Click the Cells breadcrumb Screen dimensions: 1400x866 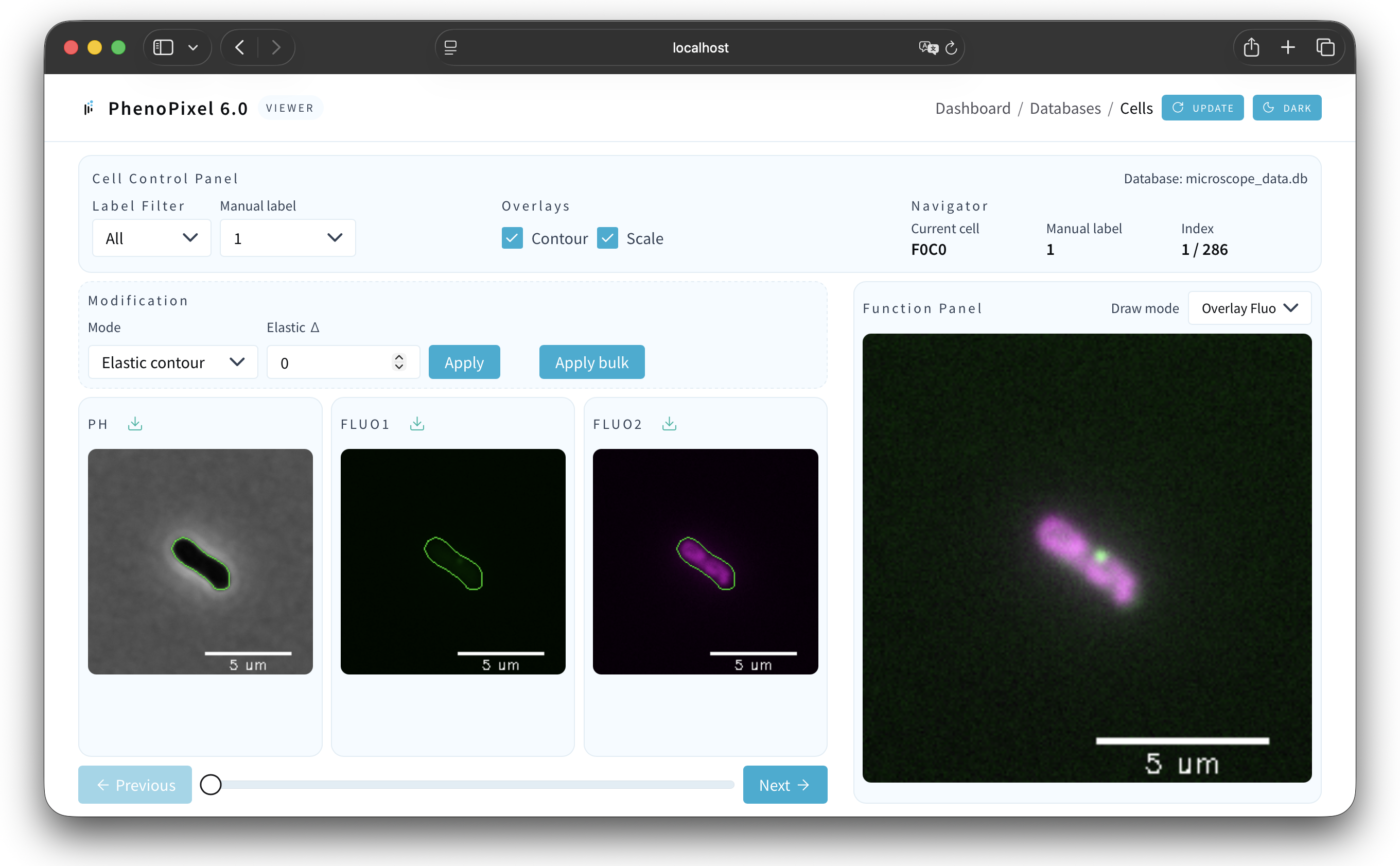(x=1136, y=108)
